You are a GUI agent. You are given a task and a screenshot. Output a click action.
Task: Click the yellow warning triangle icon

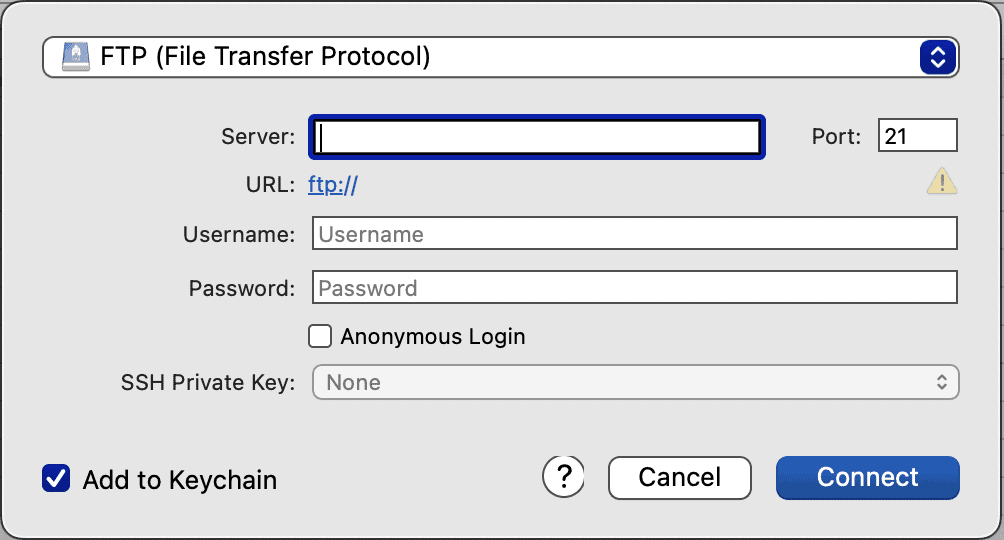[x=941, y=182]
